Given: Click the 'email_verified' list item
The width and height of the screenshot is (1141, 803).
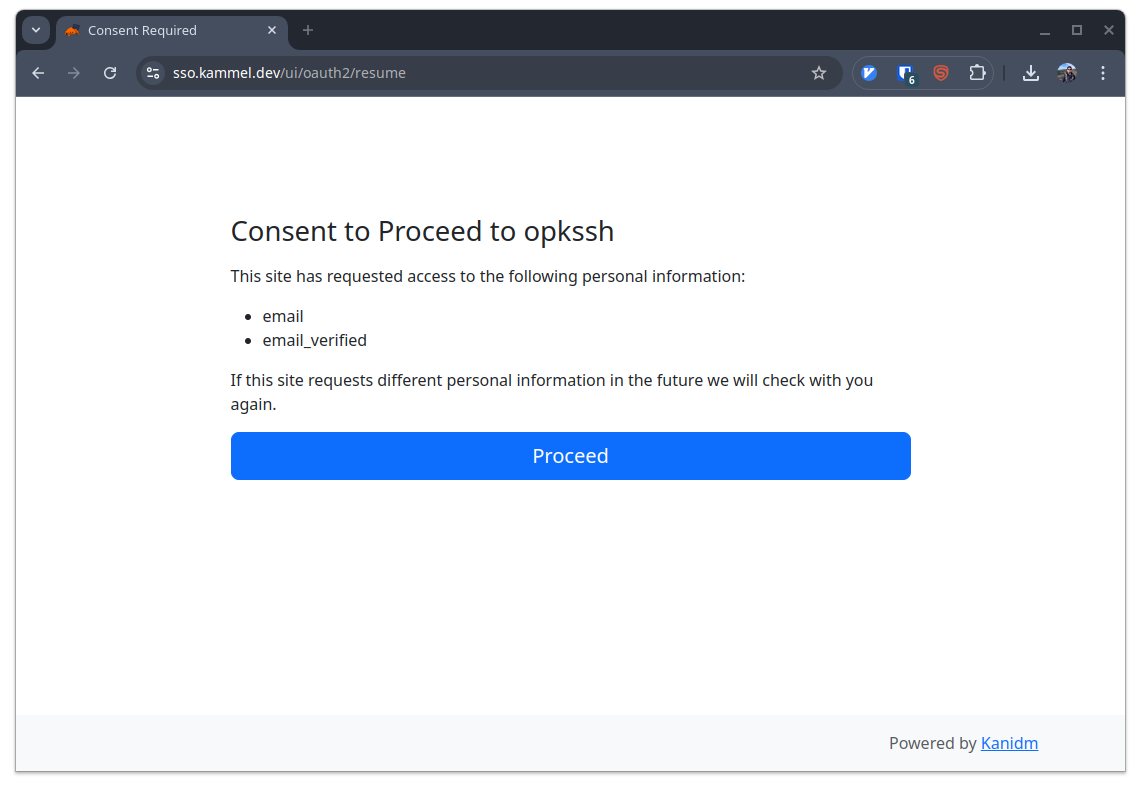Looking at the screenshot, I should coord(314,340).
